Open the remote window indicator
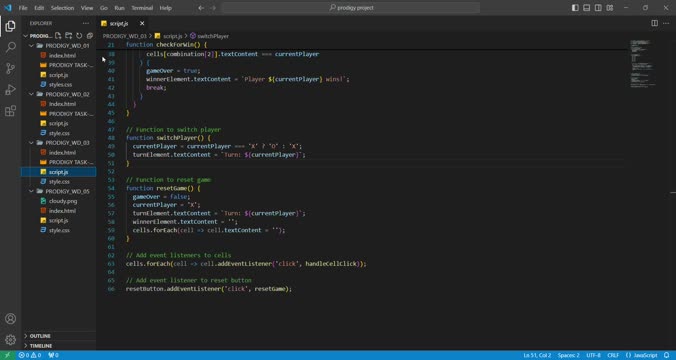Viewport: 676px width, 360px height. coord(7,355)
